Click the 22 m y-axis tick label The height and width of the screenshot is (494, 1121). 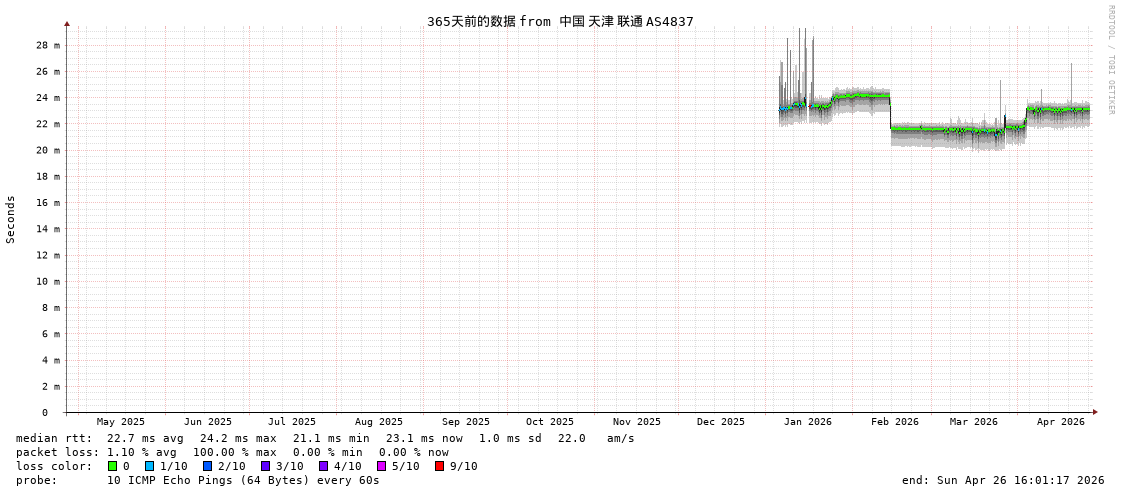(x=48, y=124)
